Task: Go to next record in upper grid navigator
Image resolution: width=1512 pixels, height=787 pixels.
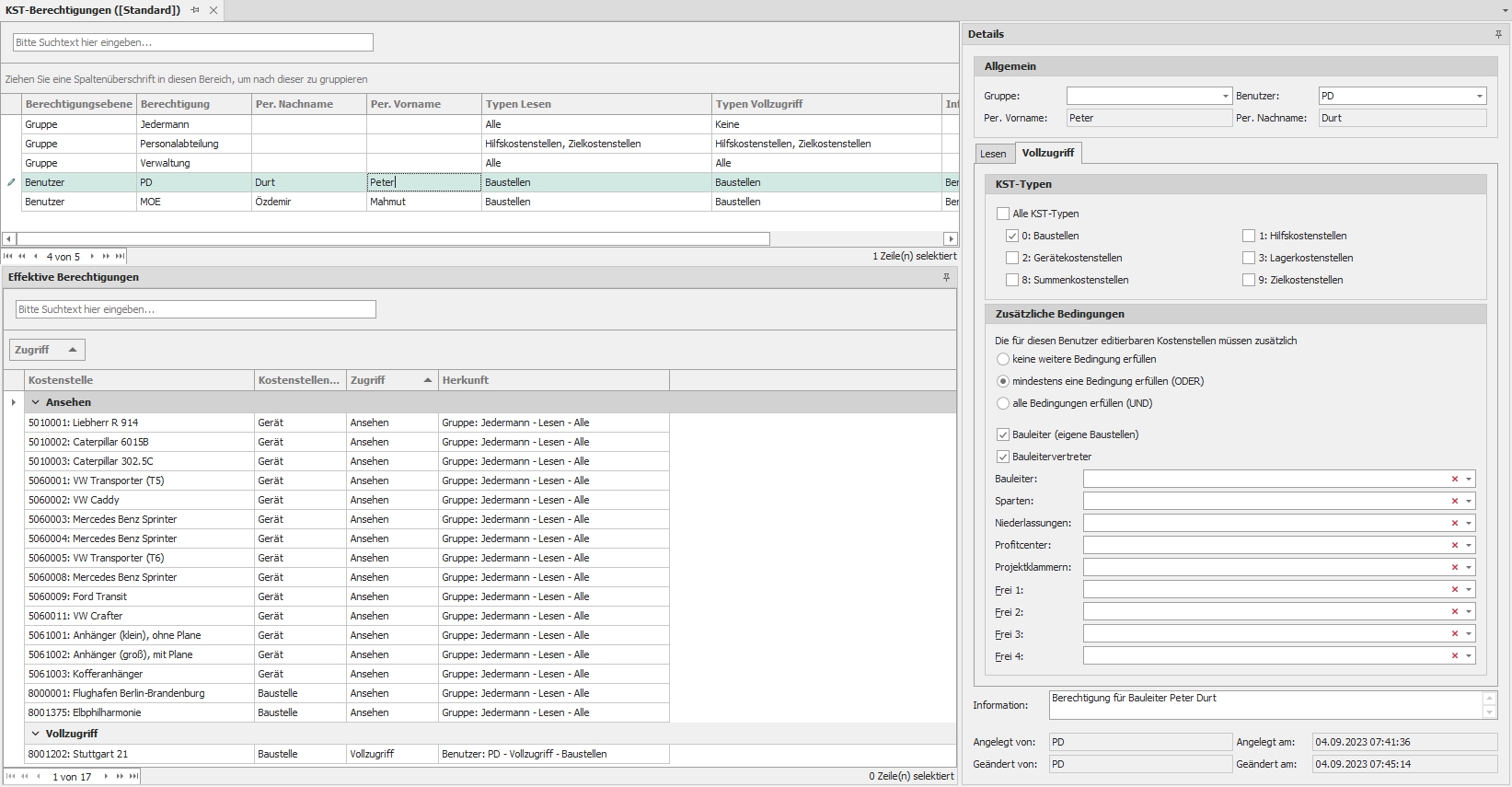Action: click(92, 257)
